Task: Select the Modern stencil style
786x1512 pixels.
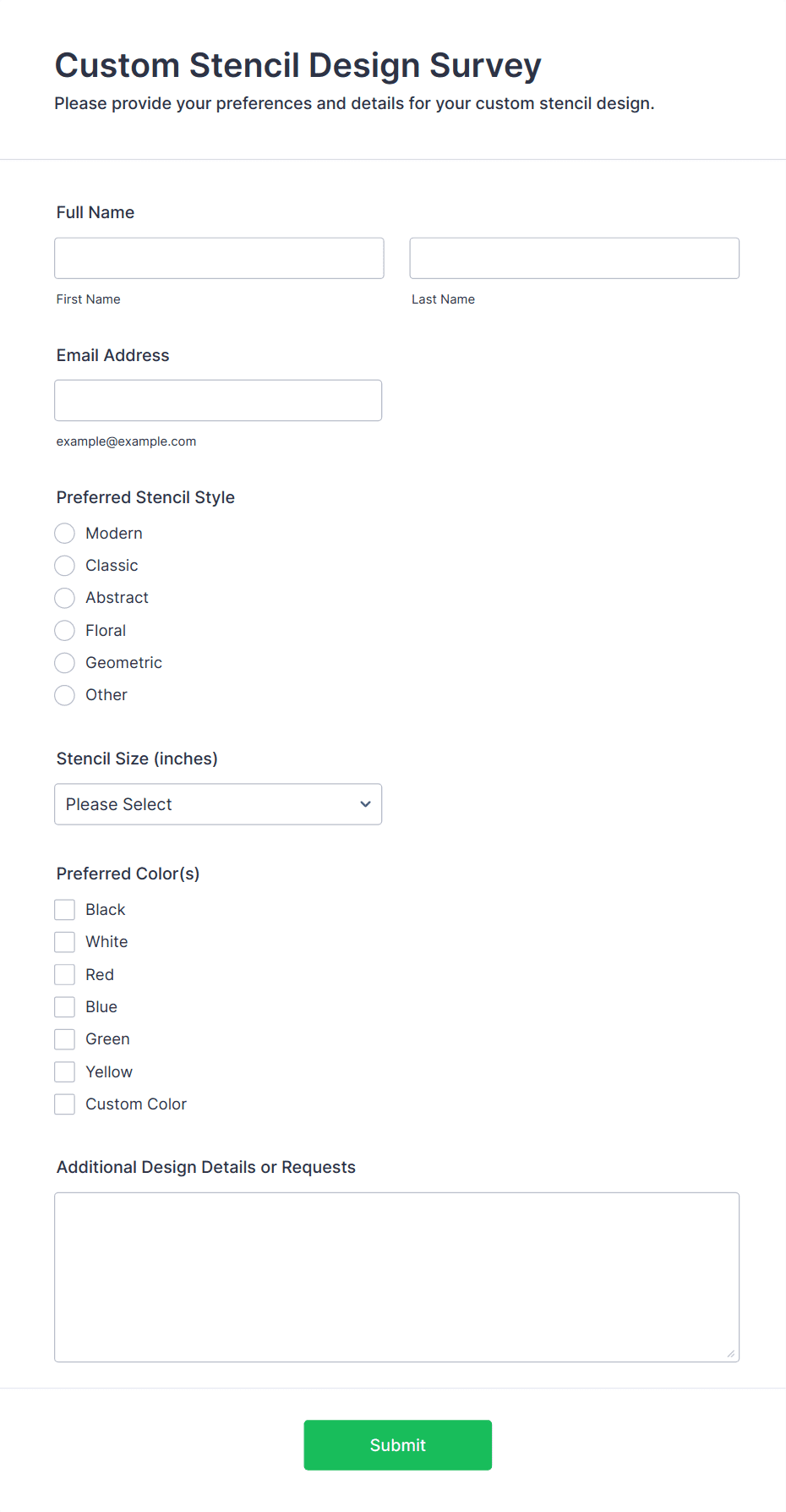Action: coord(65,534)
